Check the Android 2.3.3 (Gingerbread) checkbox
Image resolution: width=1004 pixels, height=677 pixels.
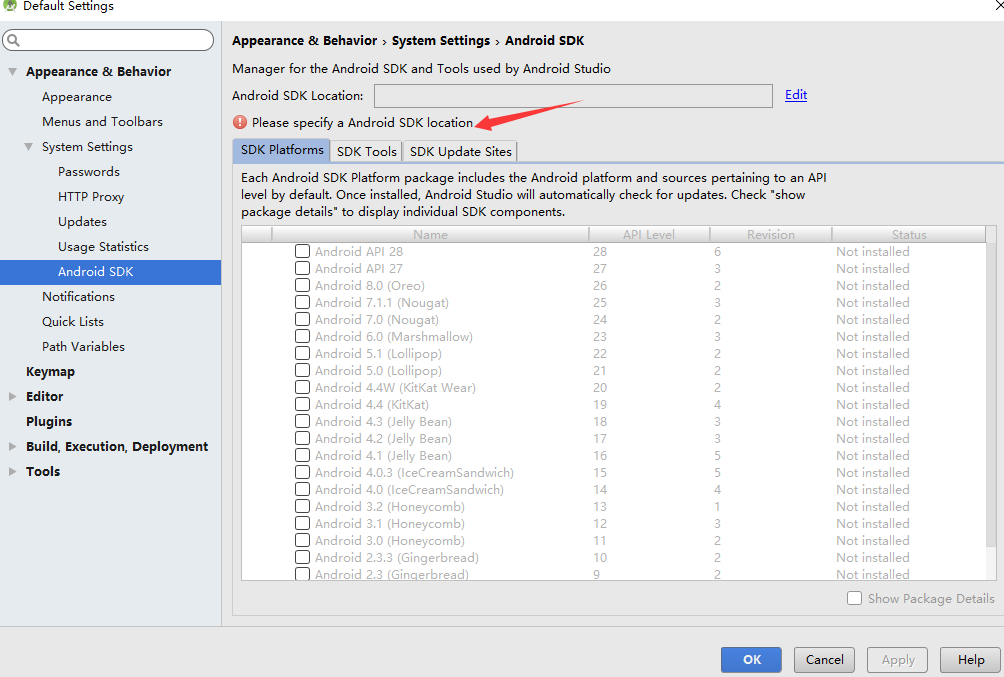pyautogui.click(x=302, y=557)
